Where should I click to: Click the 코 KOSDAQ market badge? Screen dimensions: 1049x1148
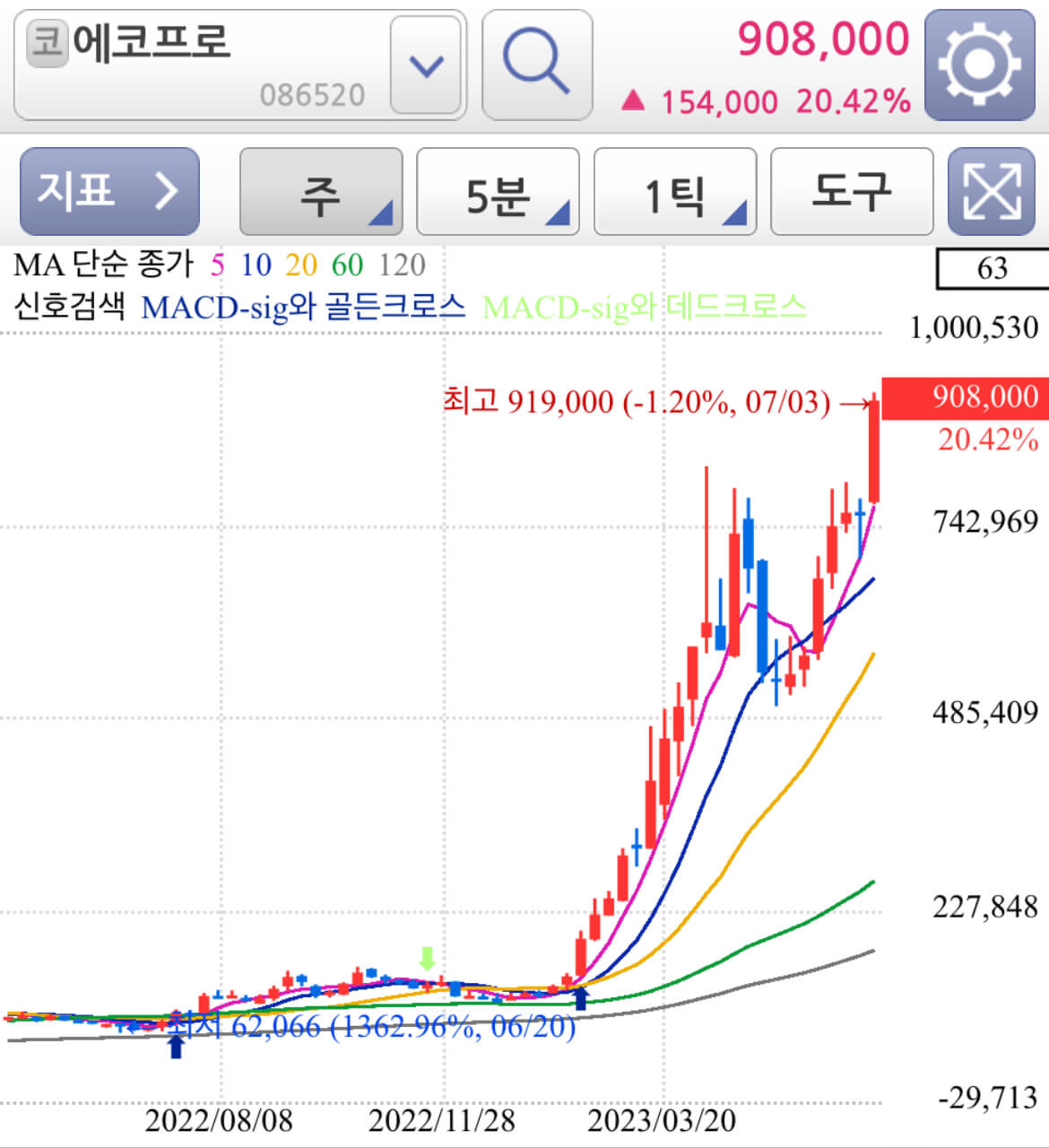tap(47, 42)
